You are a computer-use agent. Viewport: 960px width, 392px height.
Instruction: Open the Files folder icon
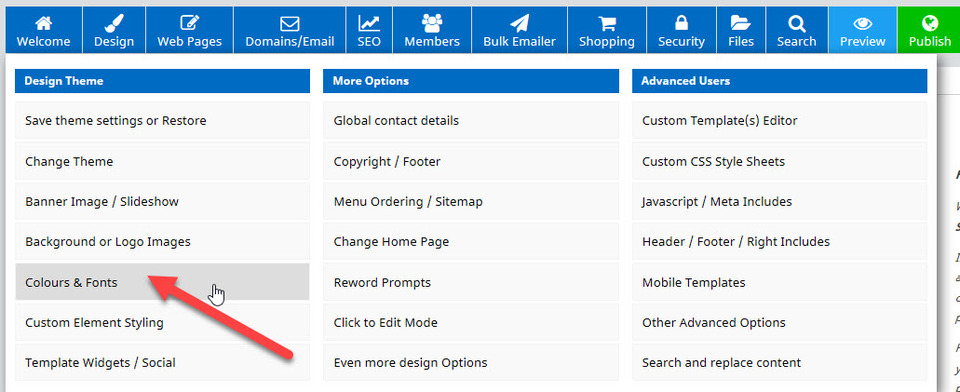740,23
